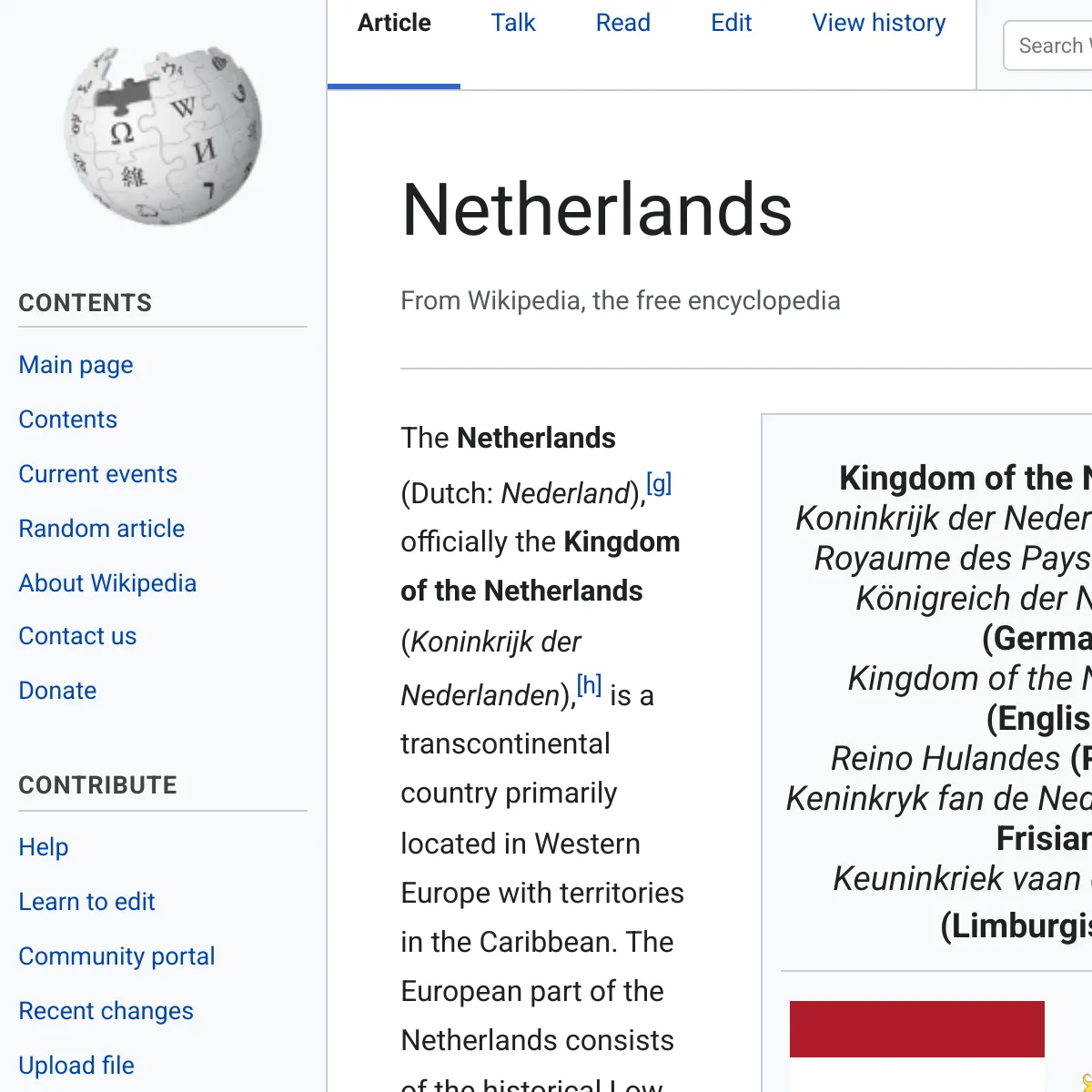Image resolution: width=1092 pixels, height=1092 pixels.
Task: Switch to the Talk tab
Action: pyautogui.click(x=513, y=23)
